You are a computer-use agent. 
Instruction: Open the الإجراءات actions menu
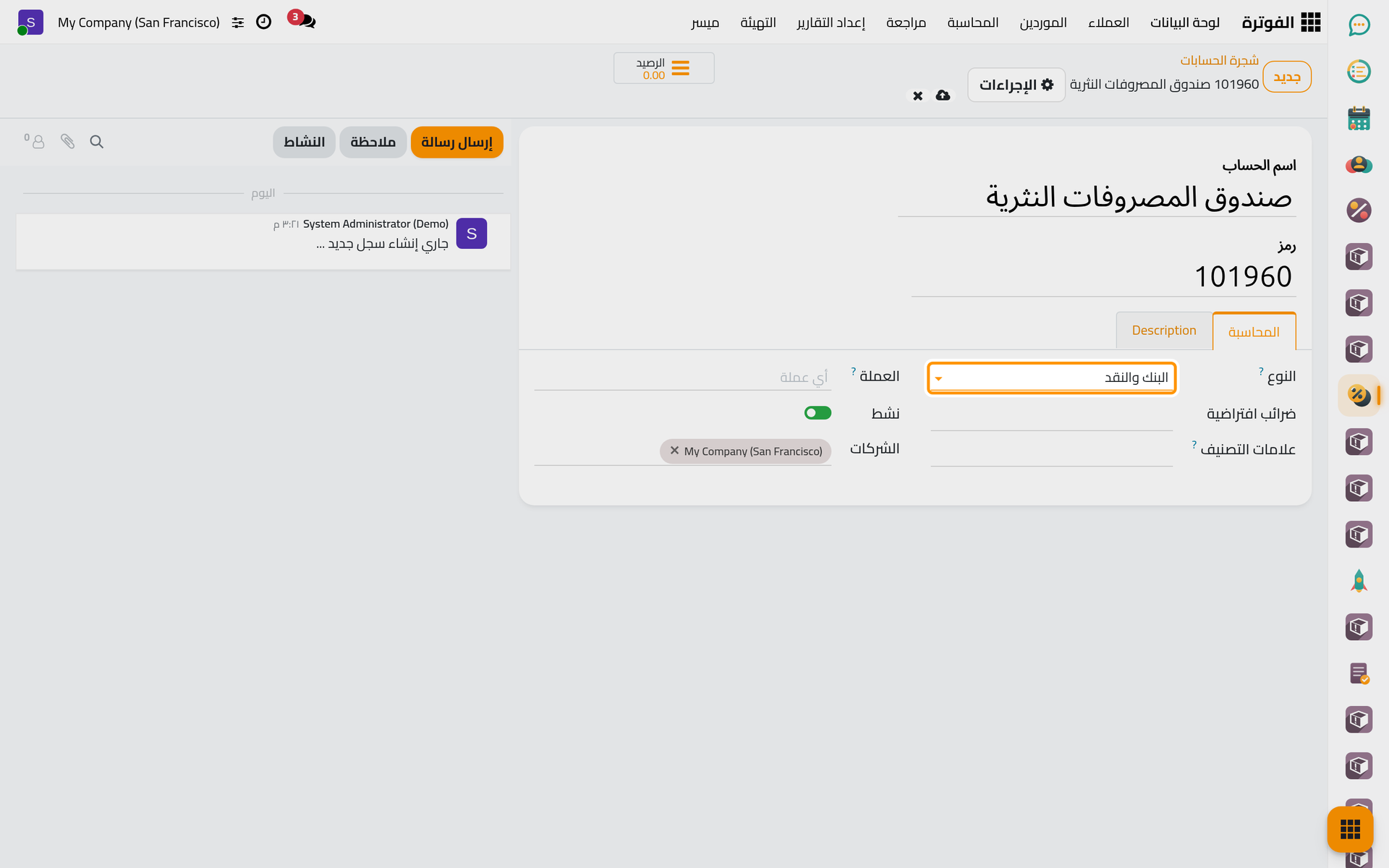click(1016, 85)
